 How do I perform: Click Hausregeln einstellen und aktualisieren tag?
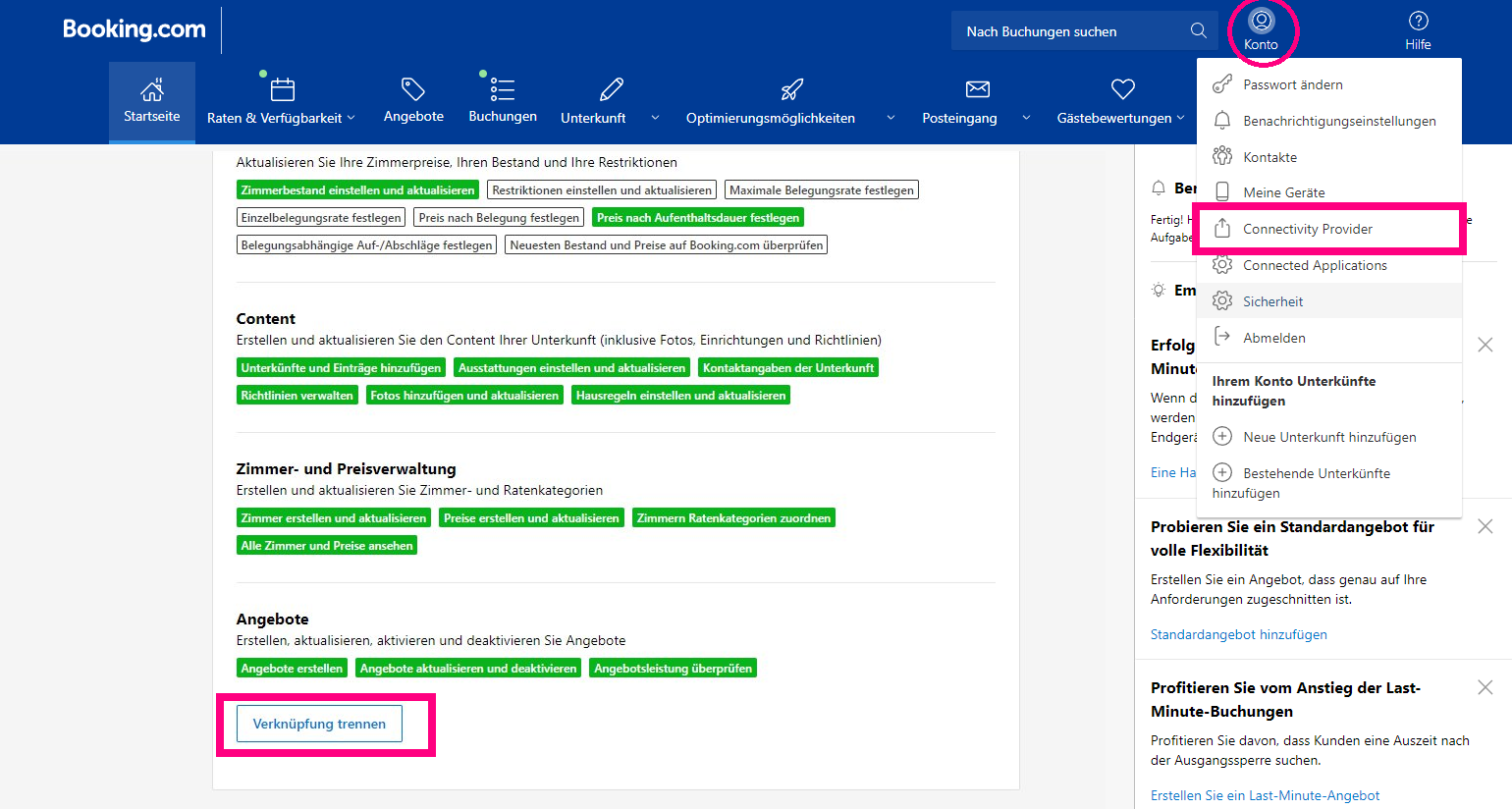pos(680,396)
